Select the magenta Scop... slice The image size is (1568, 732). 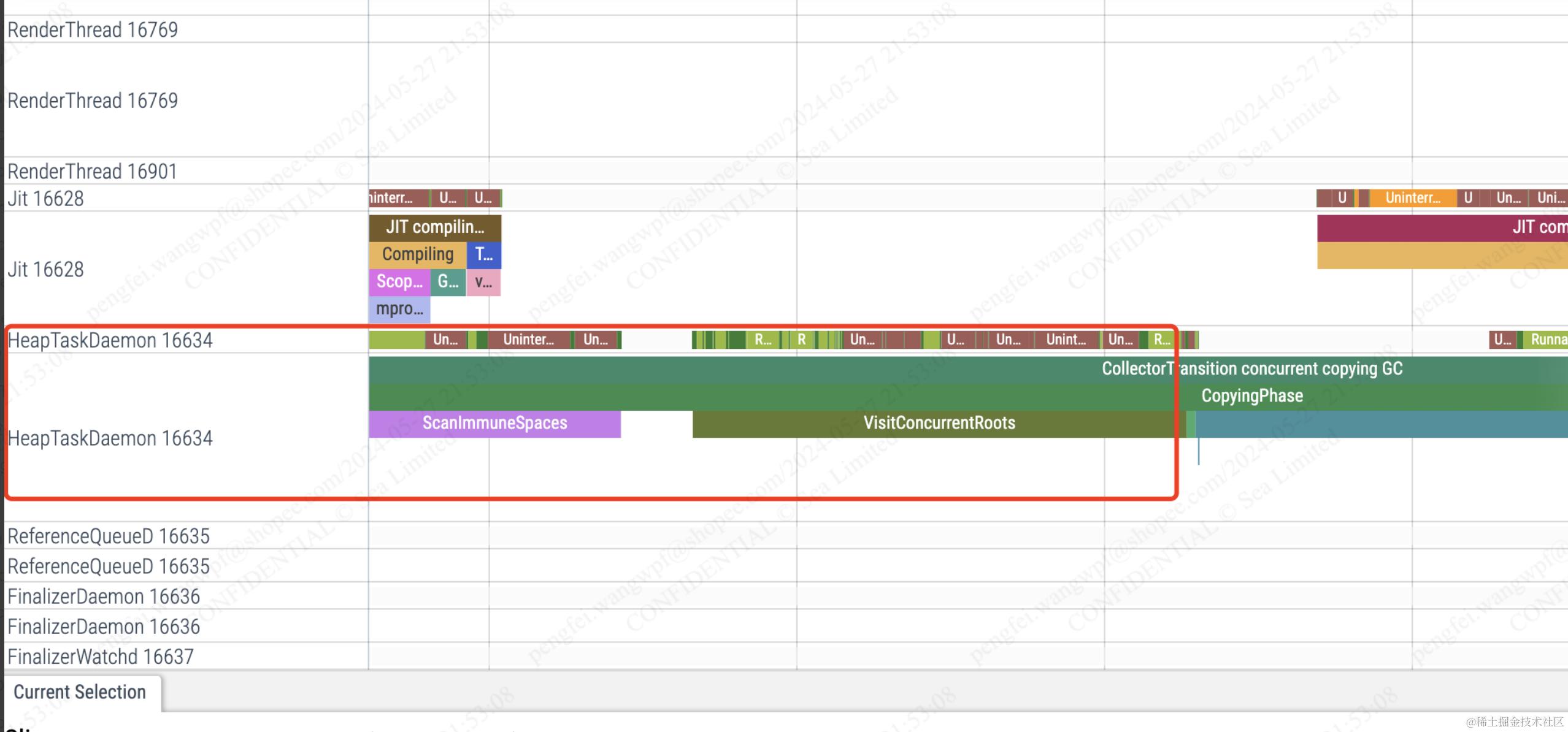(399, 282)
